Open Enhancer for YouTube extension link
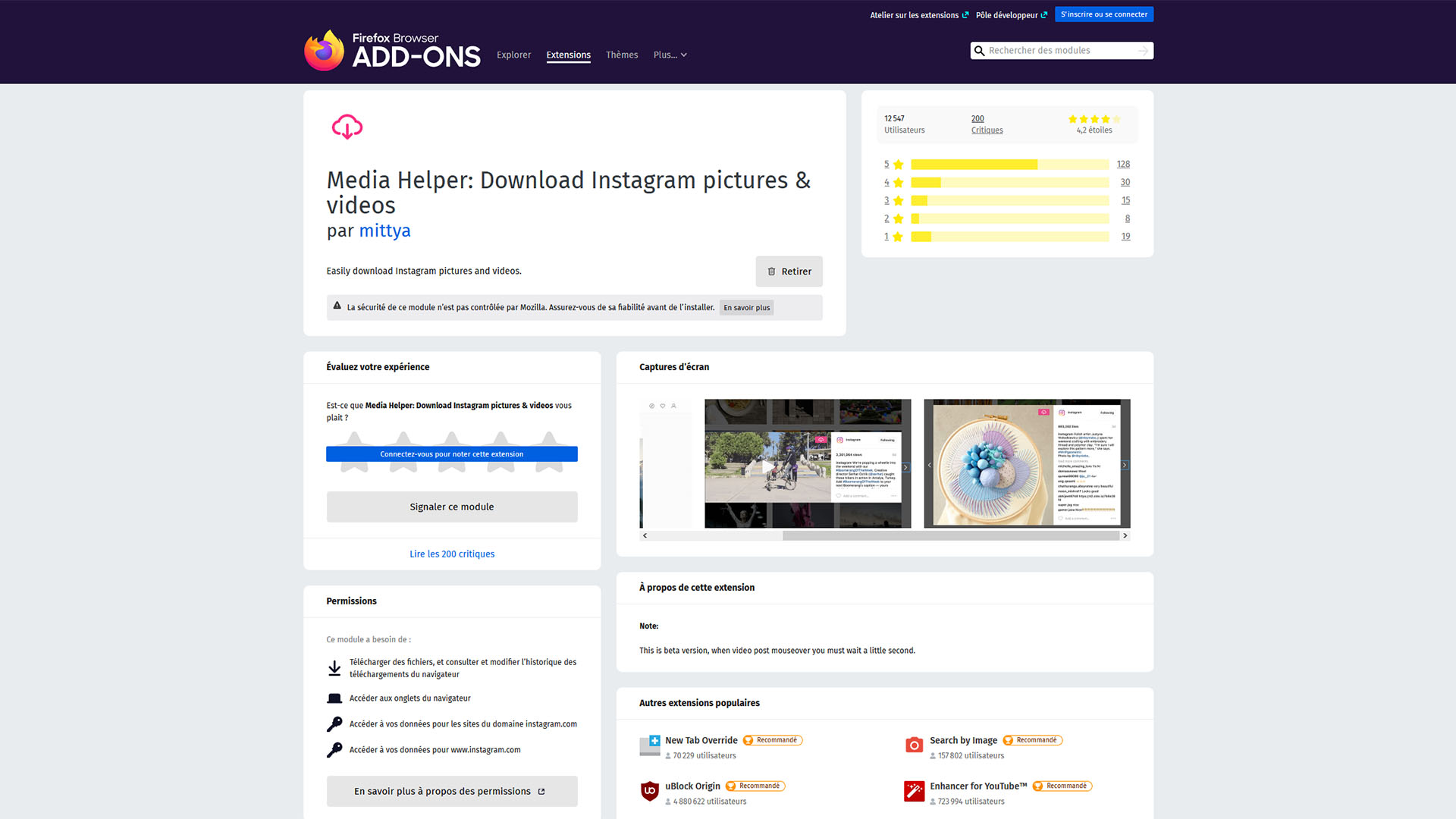The image size is (1456, 819). click(978, 786)
